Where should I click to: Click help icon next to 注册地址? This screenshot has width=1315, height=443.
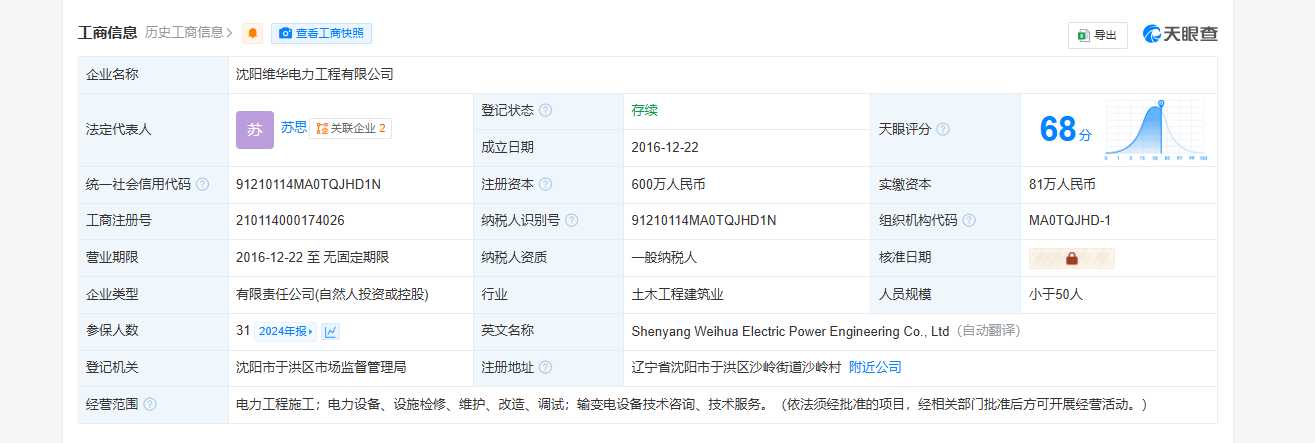coord(545,368)
